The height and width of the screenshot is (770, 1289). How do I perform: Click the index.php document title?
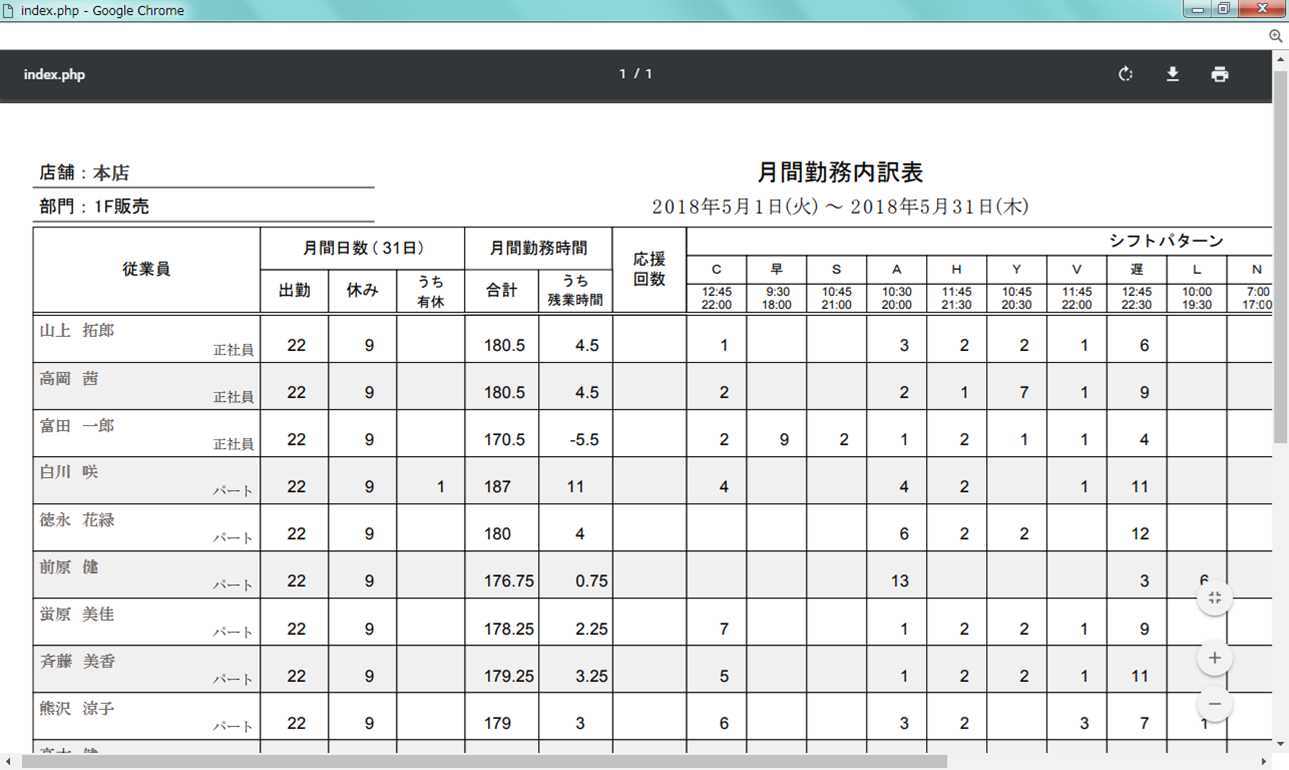tap(54, 75)
